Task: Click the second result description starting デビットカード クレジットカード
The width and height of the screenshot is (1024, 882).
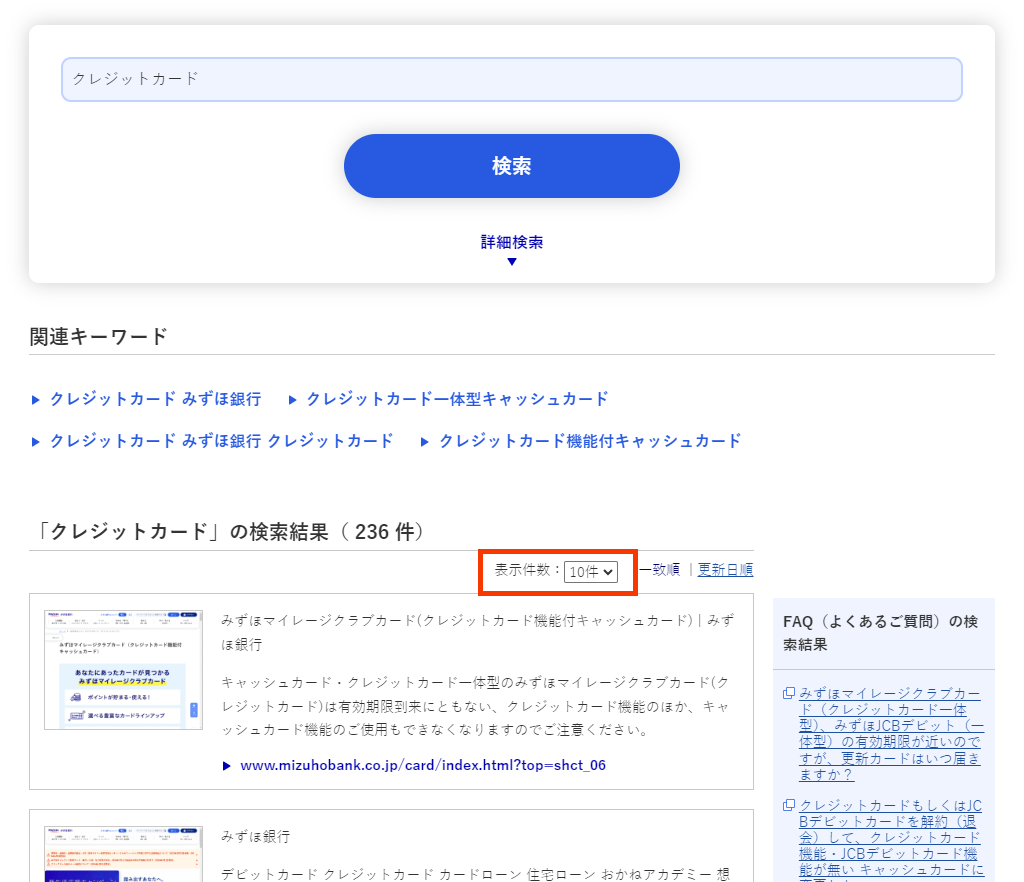Action: click(475, 874)
